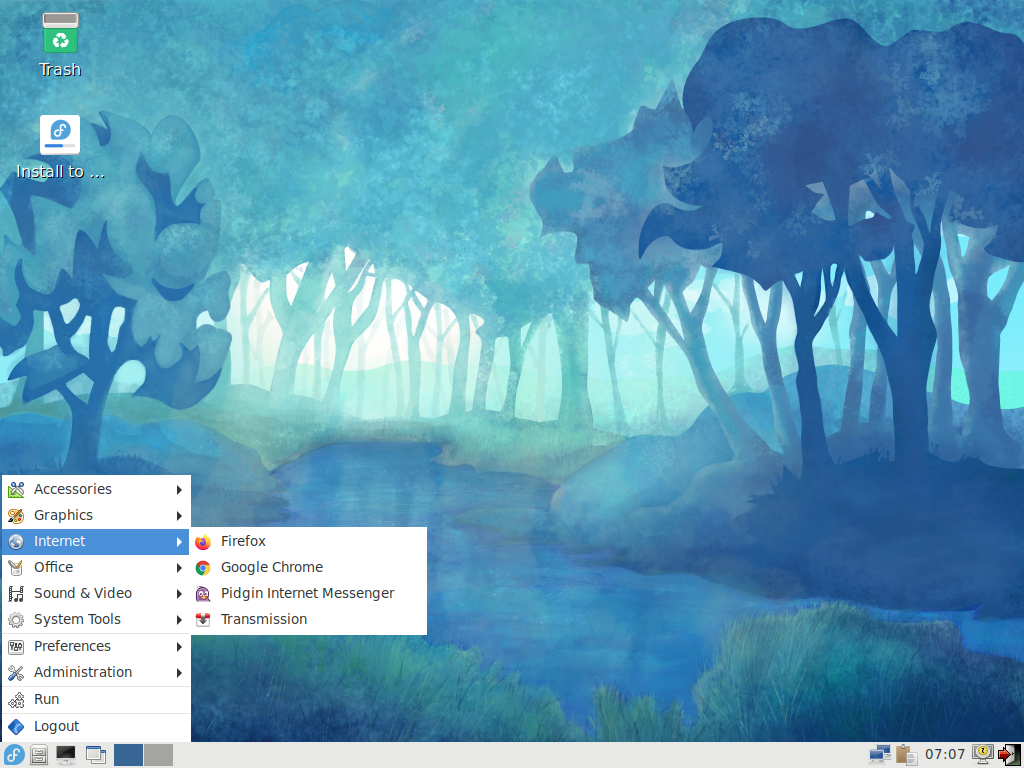Screen dimensions: 1024x768
Task: Open the Sound & Video category
Action: [96, 594]
